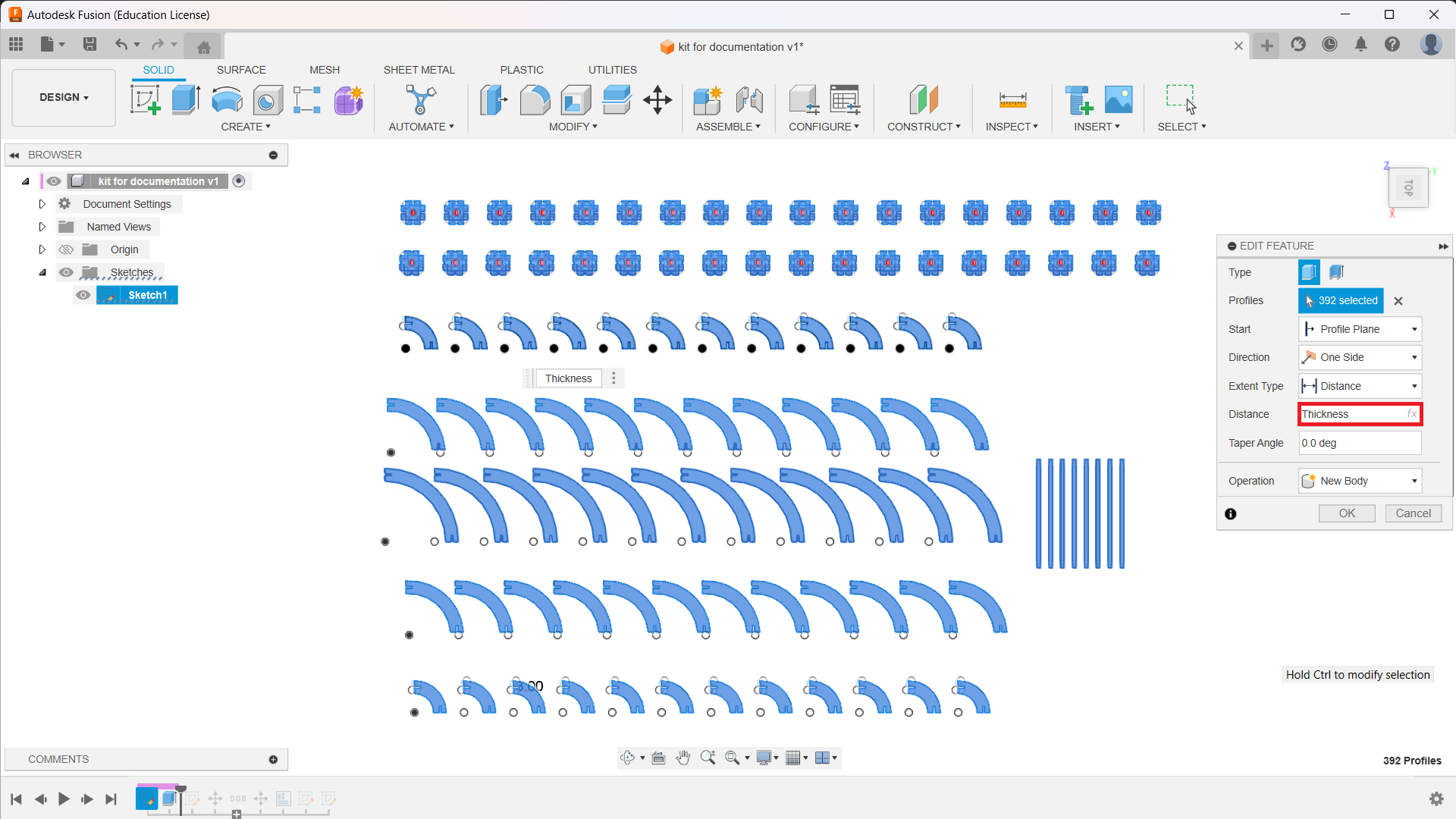
Task: Open the Operation New Body dropdown
Action: click(1360, 481)
